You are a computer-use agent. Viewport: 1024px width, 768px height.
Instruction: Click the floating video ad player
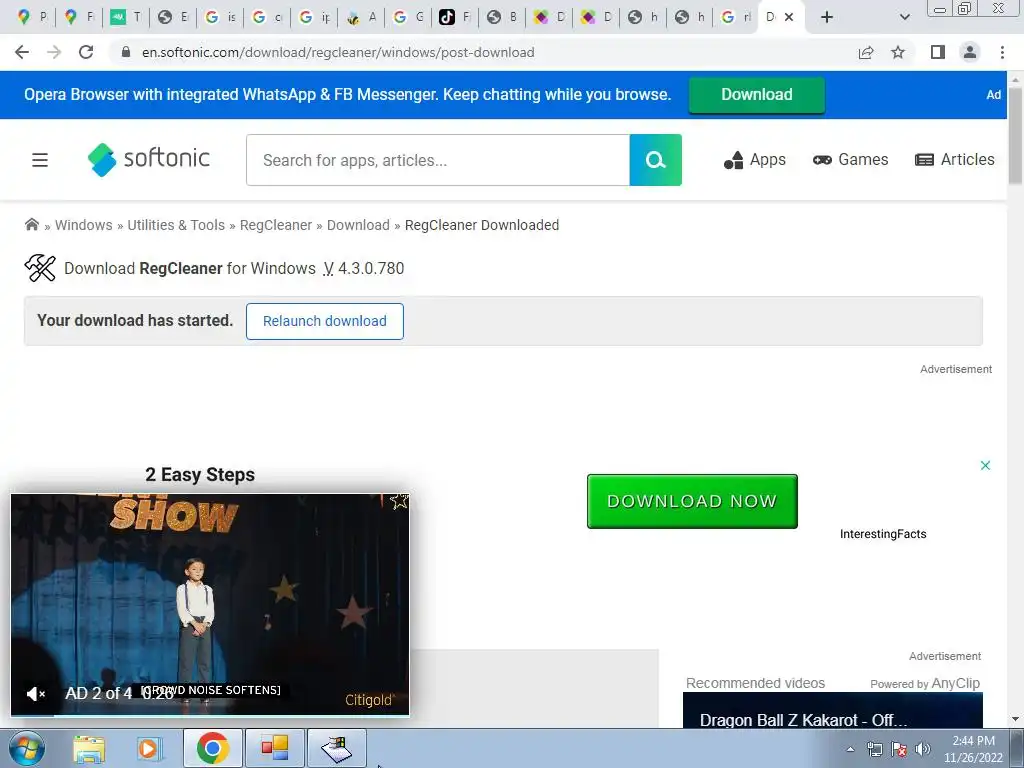click(x=210, y=605)
